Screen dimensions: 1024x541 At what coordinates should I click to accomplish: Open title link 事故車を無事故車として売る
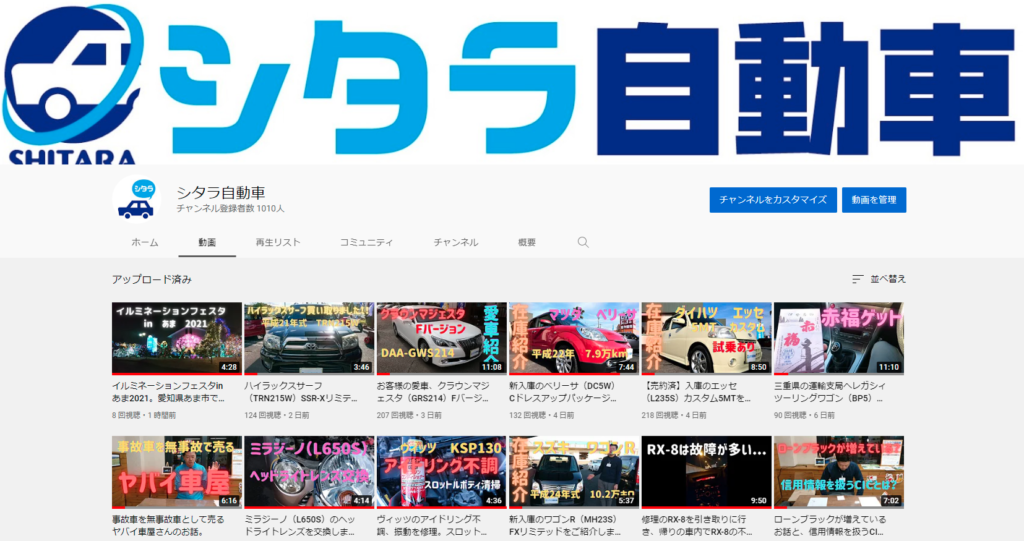[168, 526]
